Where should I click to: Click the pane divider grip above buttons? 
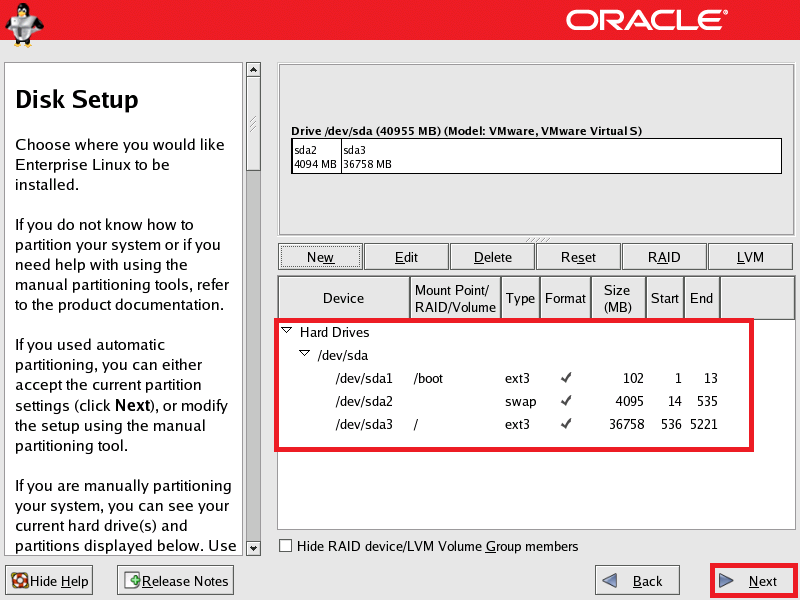coord(538,239)
